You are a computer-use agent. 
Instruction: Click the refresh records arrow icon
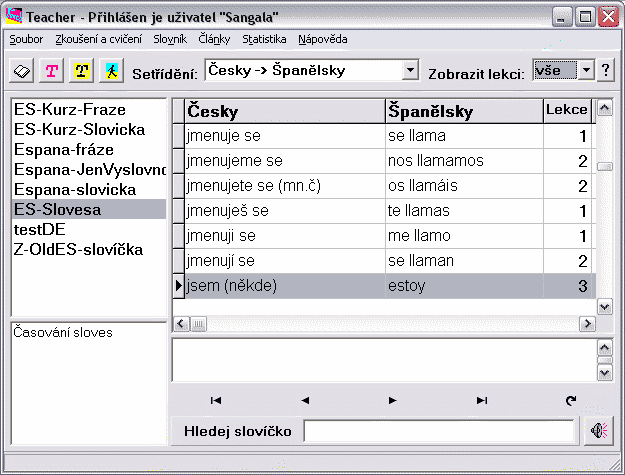coord(571,400)
